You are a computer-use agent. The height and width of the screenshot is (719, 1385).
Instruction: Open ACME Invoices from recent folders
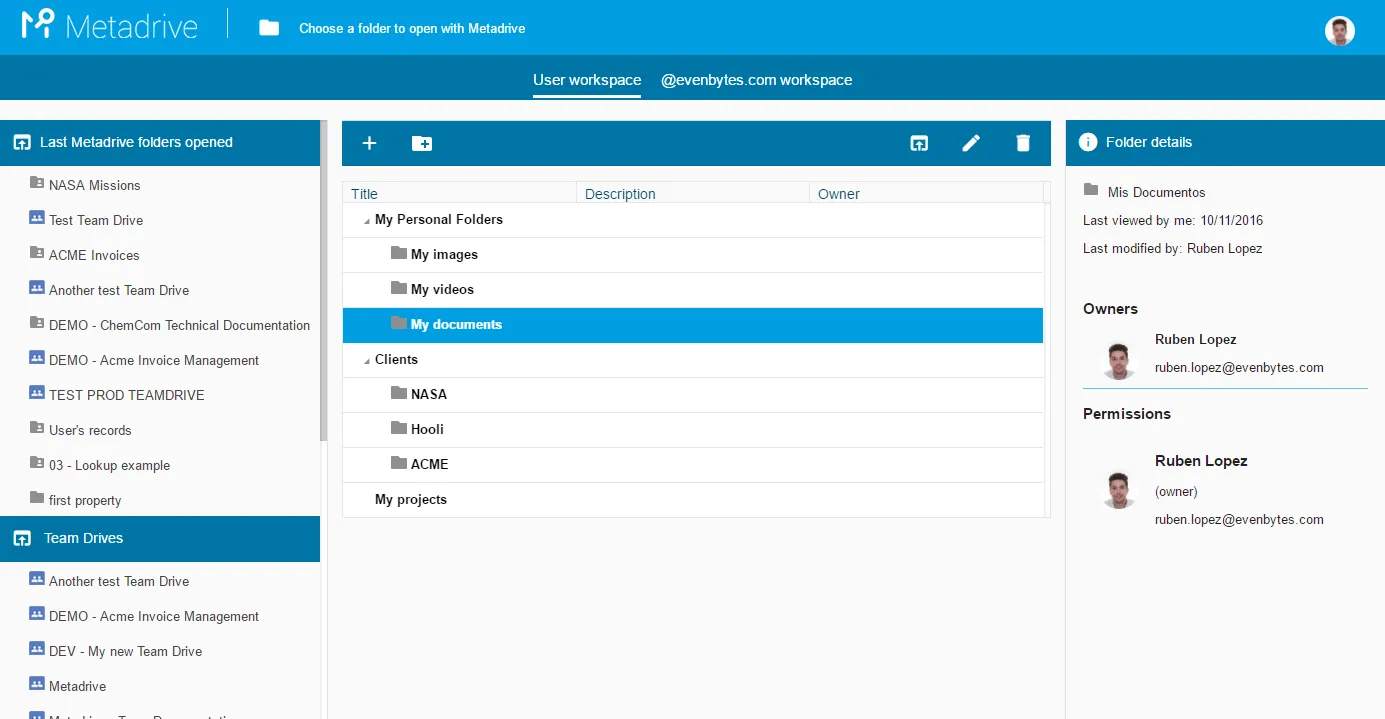tap(94, 255)
